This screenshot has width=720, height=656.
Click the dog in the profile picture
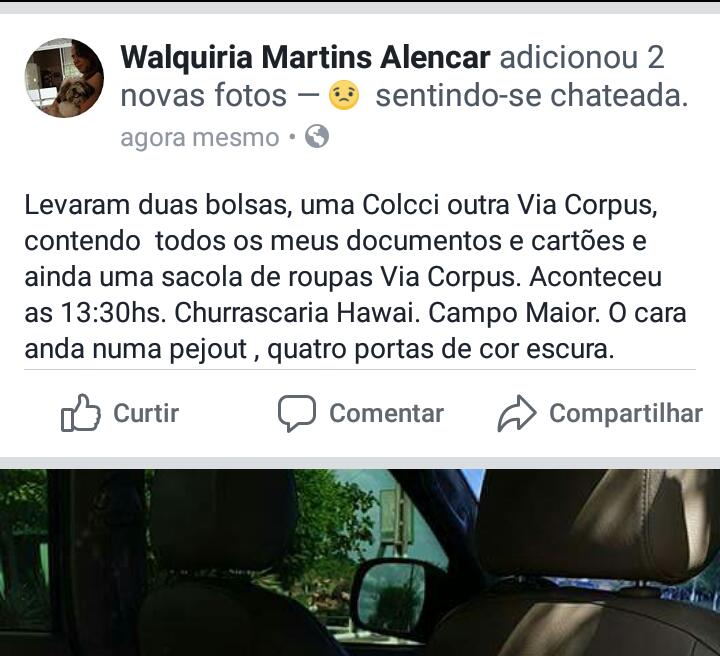click(73, 95)
